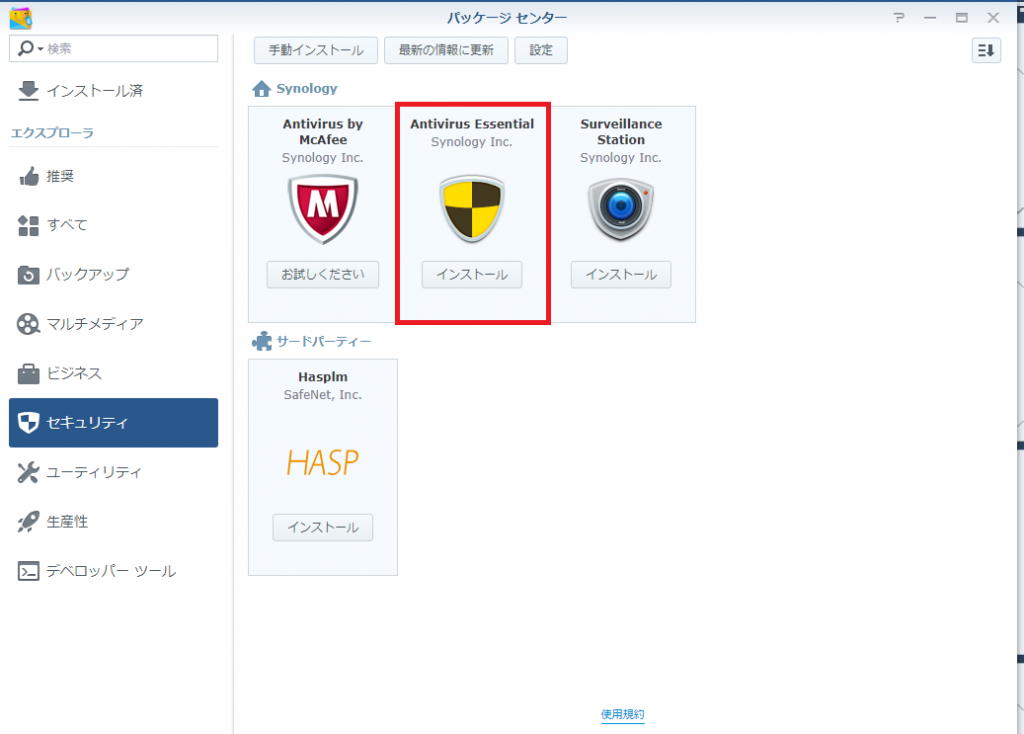Viewport: 1024px width, 734px height.
Task: Click 最新の情報に更新 refresh button
Action: point(446,50)
